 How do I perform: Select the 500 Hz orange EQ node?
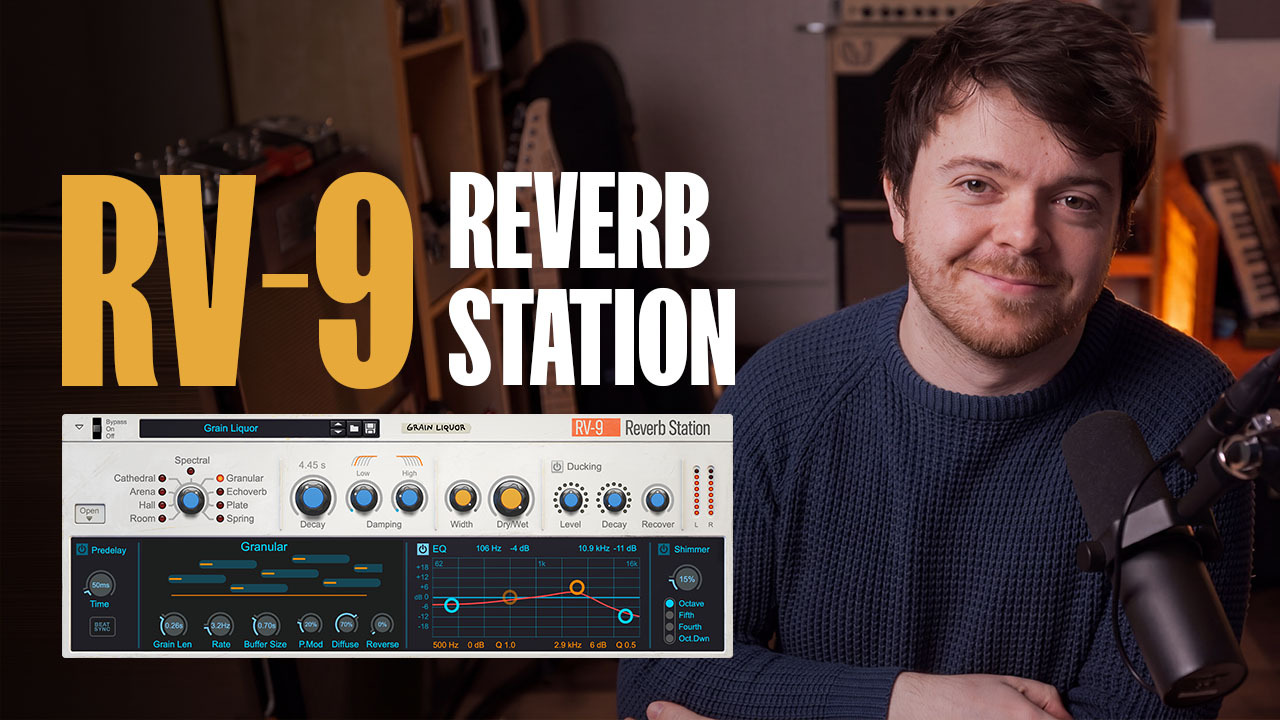510,597
